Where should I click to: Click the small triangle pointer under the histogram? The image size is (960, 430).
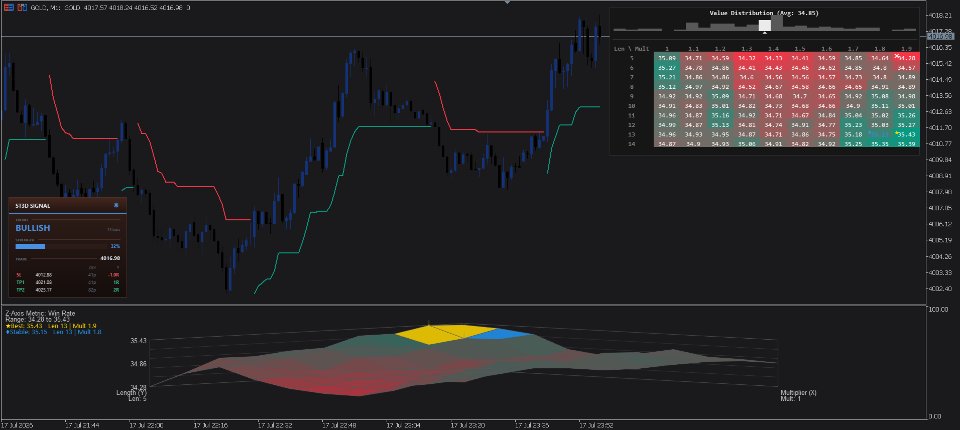(765, 33)
